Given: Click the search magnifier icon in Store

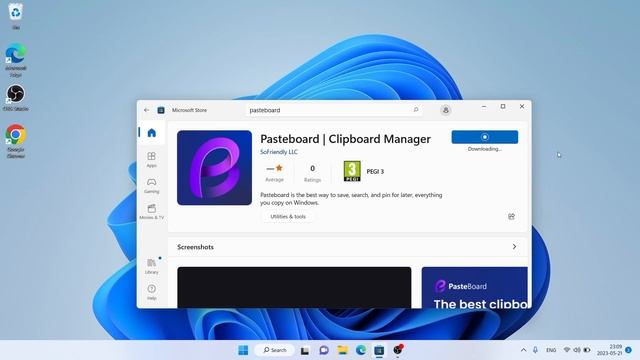Looking at the screenshot, I should [x=416, y=110].
